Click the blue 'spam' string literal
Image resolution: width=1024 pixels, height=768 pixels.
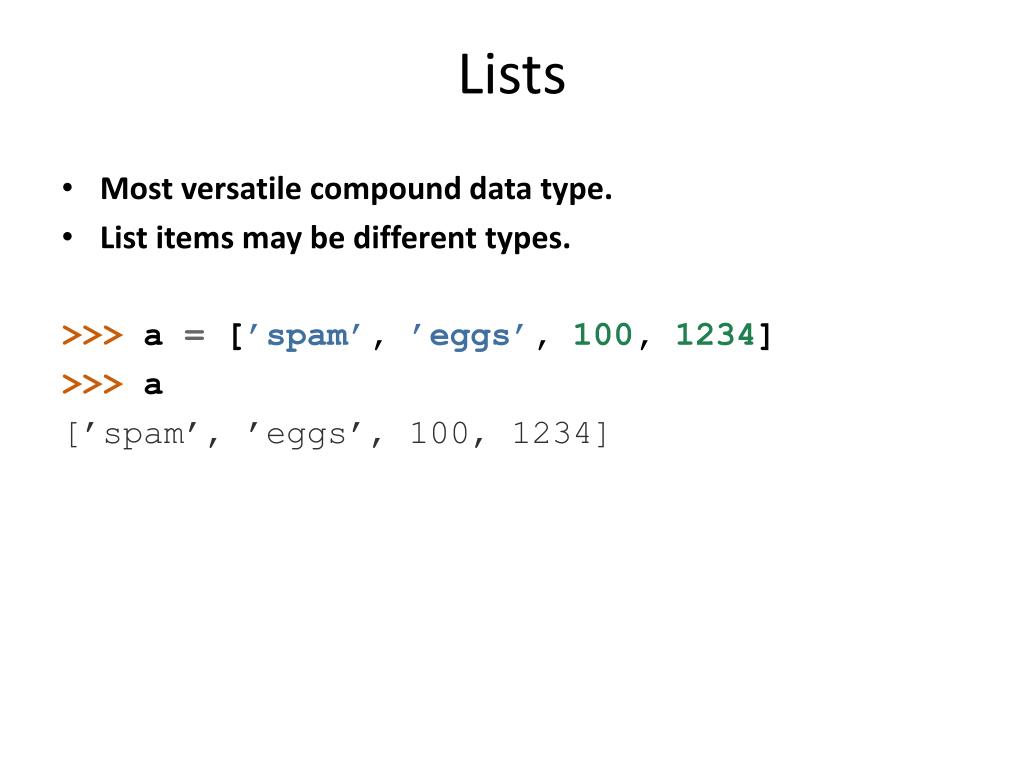coord(304,336)
